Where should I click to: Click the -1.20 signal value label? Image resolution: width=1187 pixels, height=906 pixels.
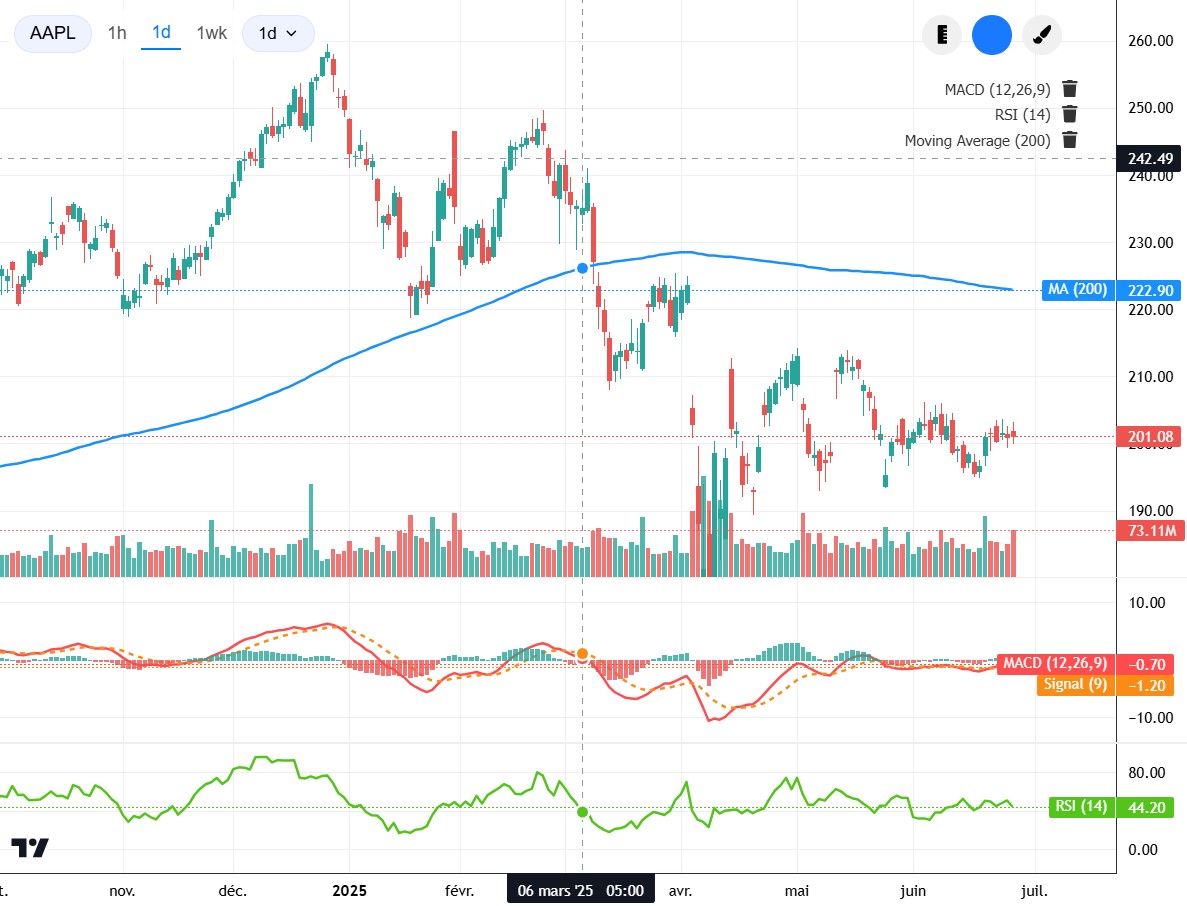(1146, 686)
